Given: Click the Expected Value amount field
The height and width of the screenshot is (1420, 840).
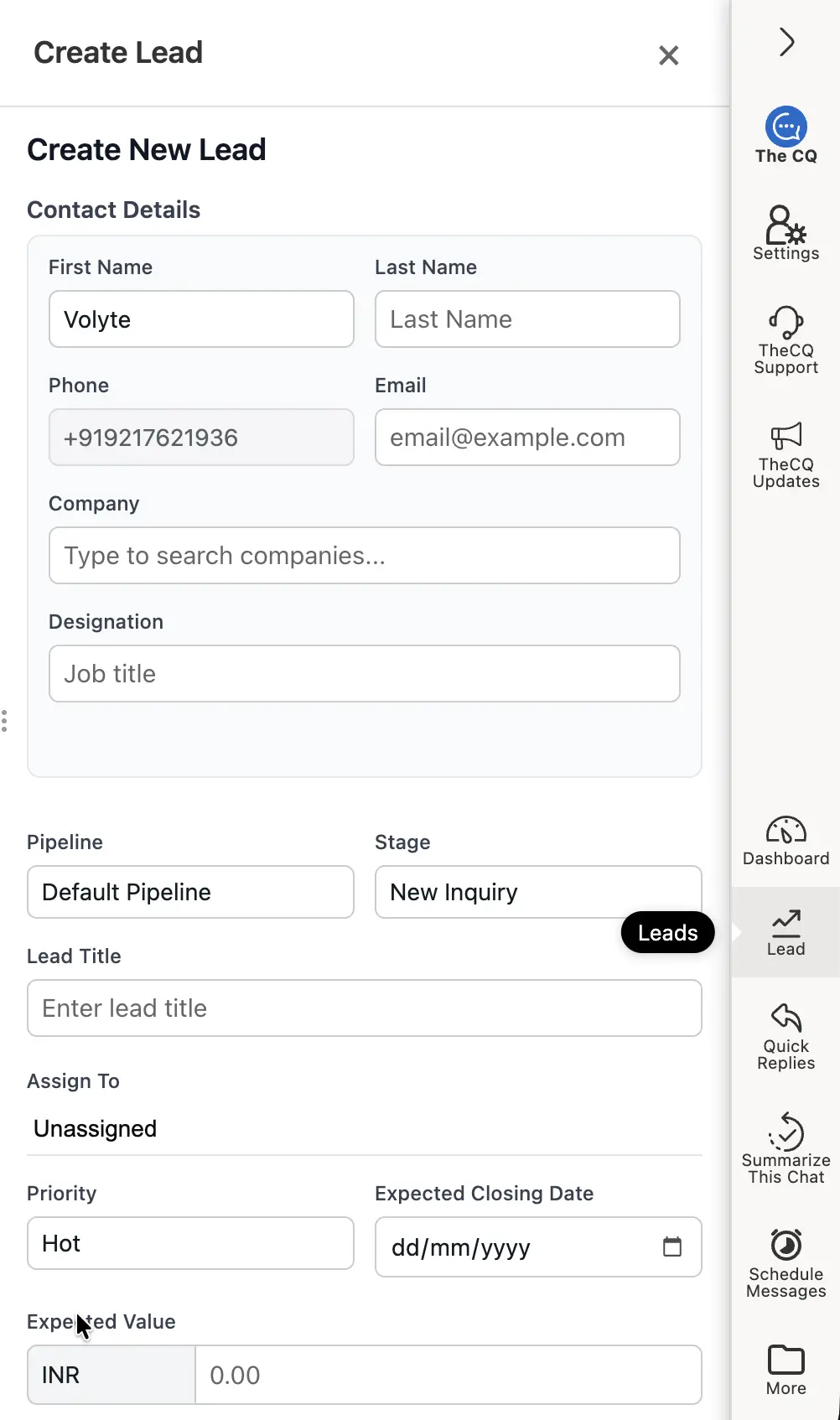Looking at the screenshot, I should (x=449, y=1375).
